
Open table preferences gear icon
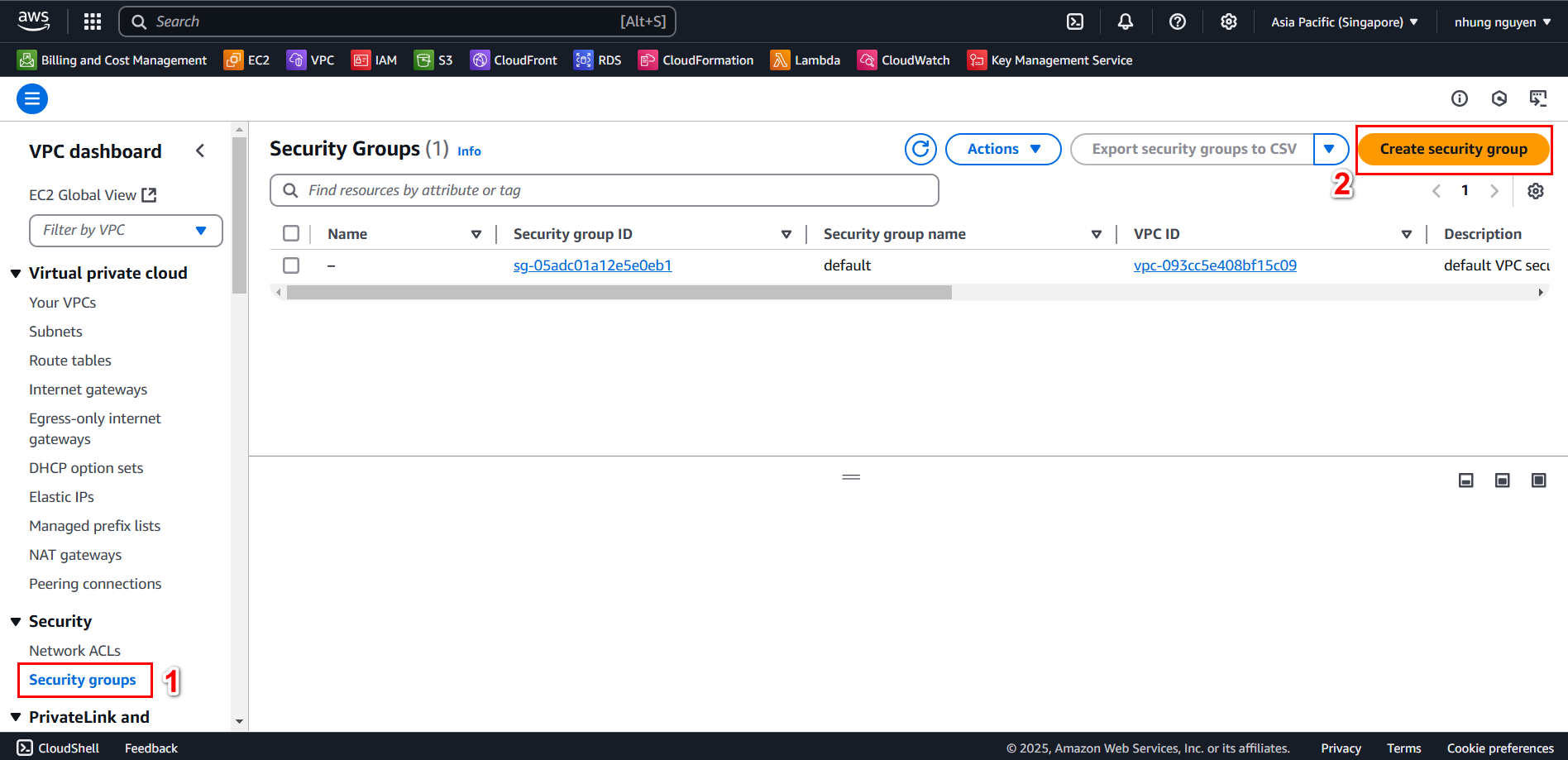click(1536, 191)
